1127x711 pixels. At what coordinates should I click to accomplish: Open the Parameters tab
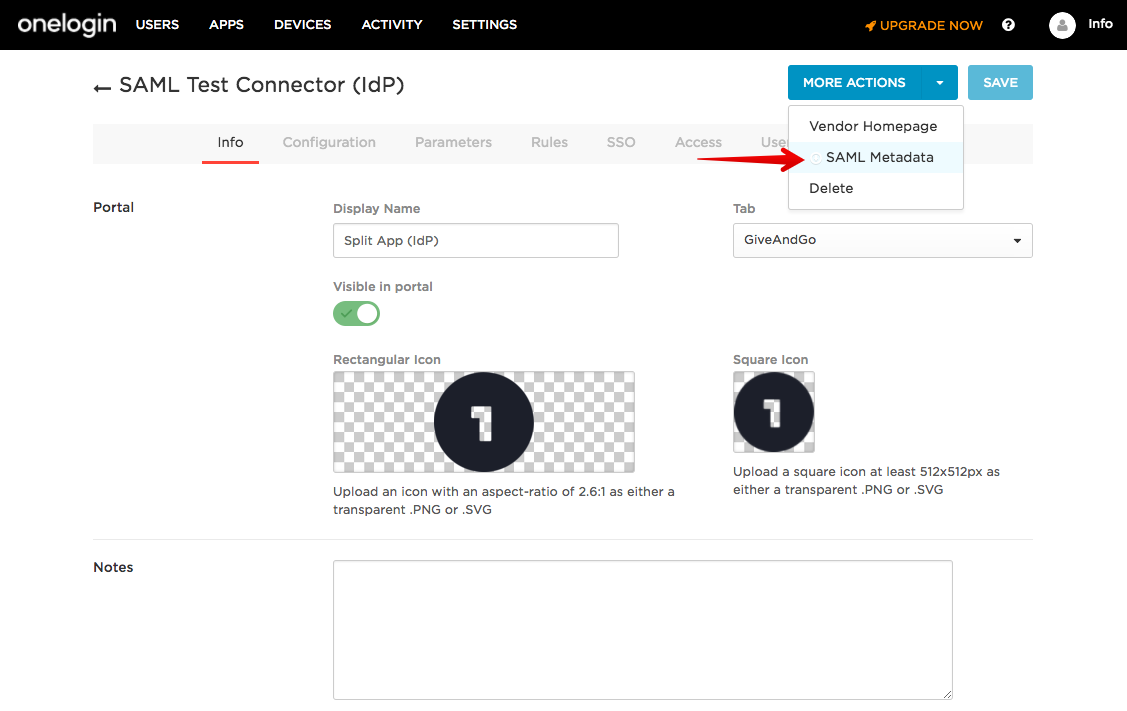[x=453, y=143]
